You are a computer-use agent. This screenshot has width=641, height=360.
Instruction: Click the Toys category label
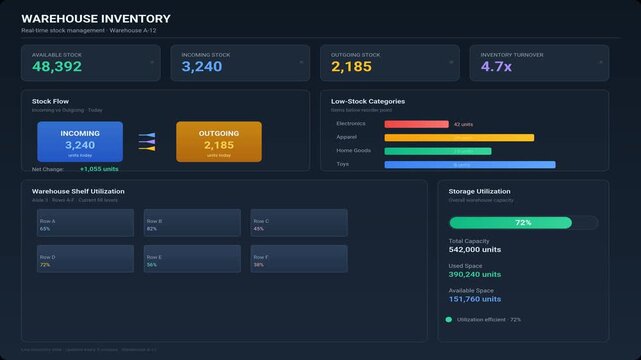click(x=343, y=164)
